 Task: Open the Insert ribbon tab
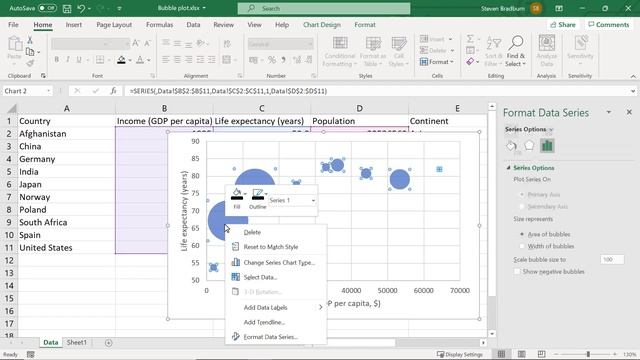pyautogui.click(x=73, y=25)
